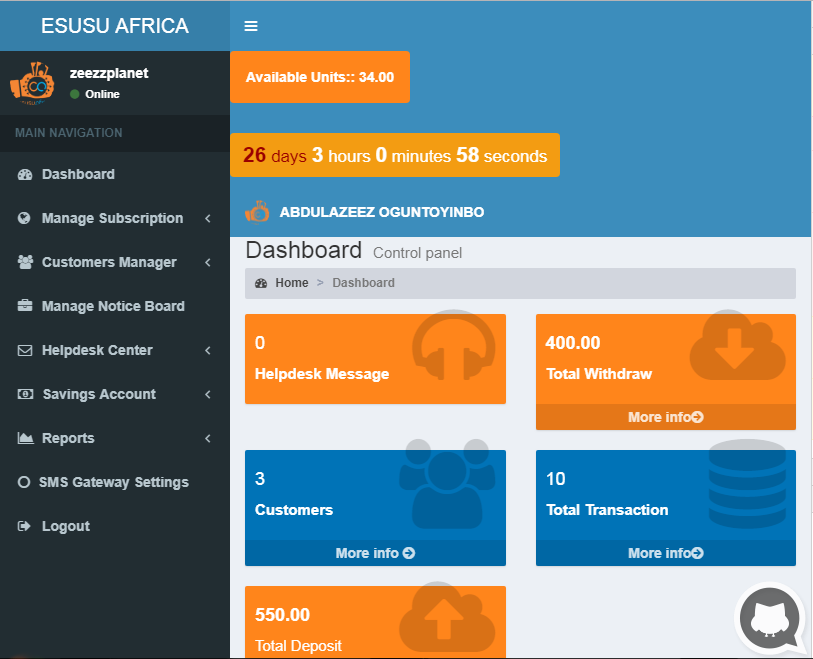The width and height of the screenshot is (813, 659).
Task: Click the zeezzplanet username text
Action: pos(109,73)
